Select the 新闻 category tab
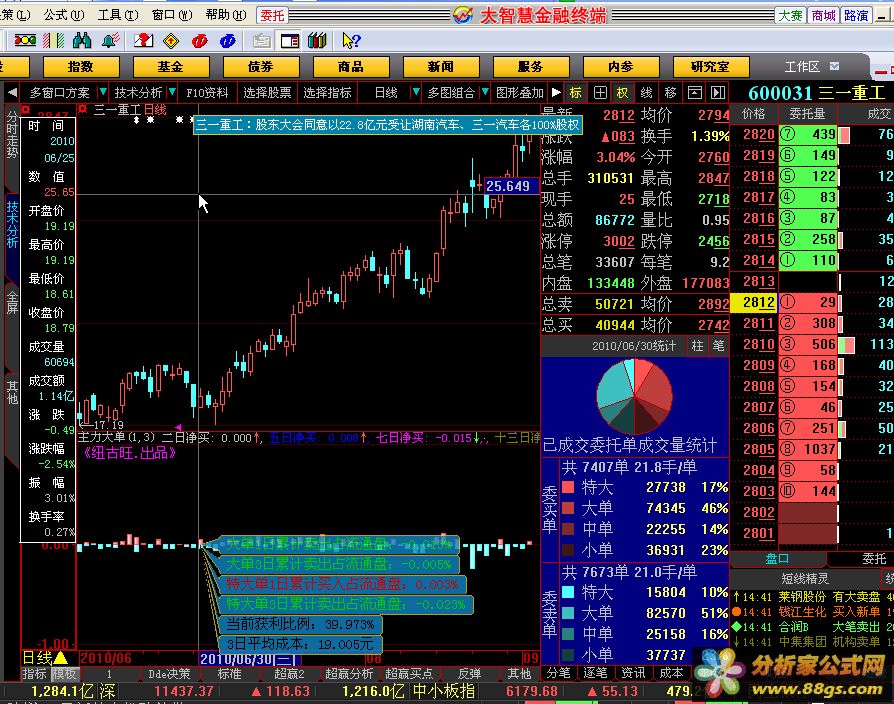This screenshot has height=704, width=894. (x=441, y=67)
